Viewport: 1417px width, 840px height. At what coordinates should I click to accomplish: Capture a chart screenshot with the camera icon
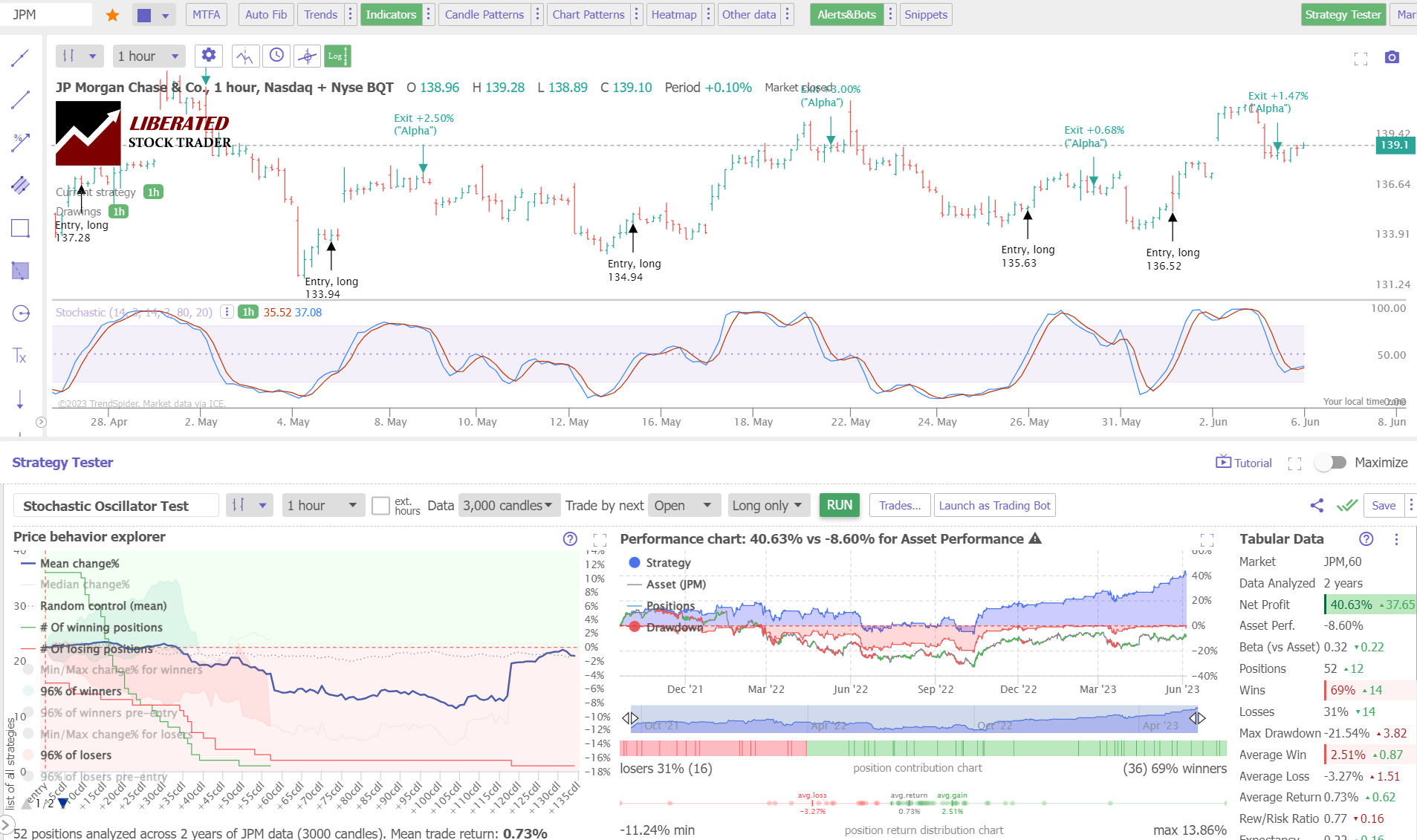point(1392,56)
